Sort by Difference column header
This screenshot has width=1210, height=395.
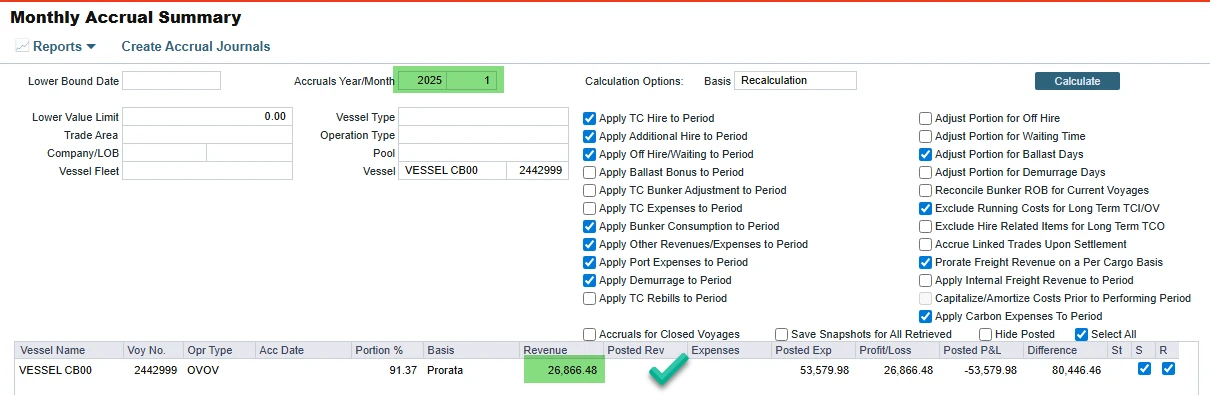[1066, 350]
